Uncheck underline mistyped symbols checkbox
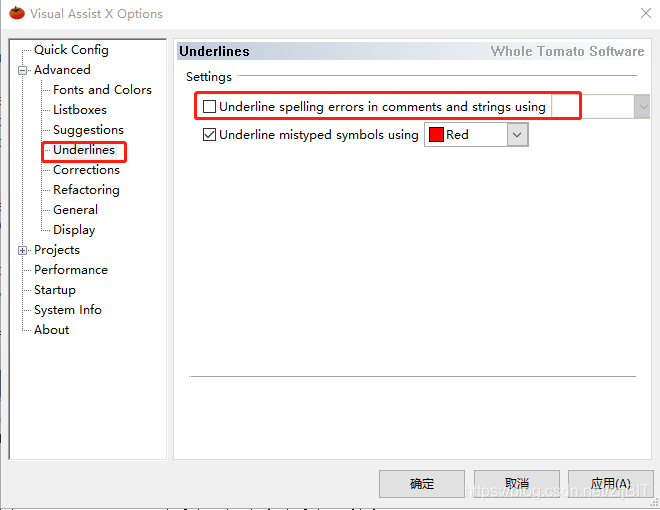Image resolution: width=660 pixels, height=510 pixels. pos(210,135)
